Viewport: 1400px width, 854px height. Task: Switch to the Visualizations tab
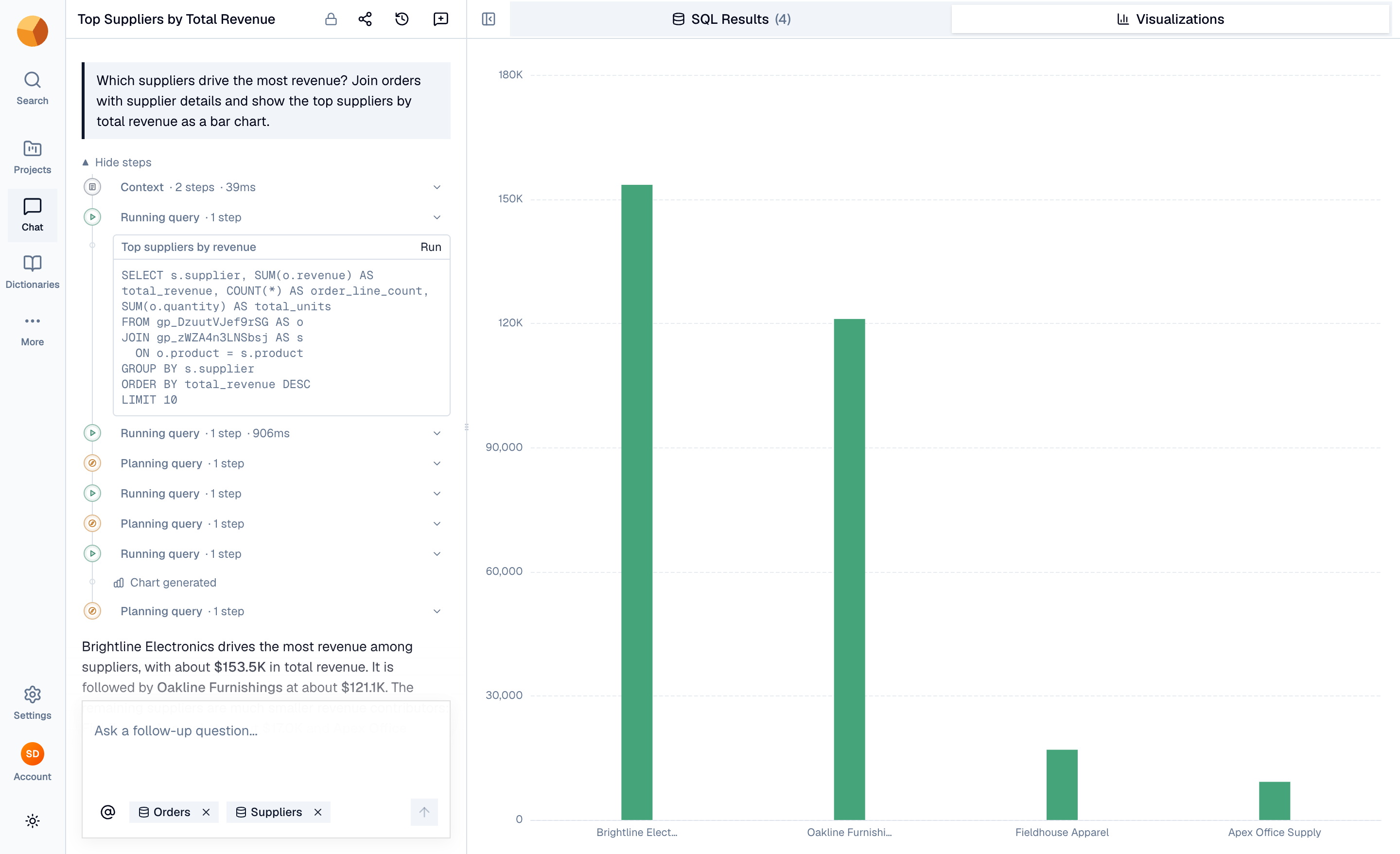point(1170,19)
